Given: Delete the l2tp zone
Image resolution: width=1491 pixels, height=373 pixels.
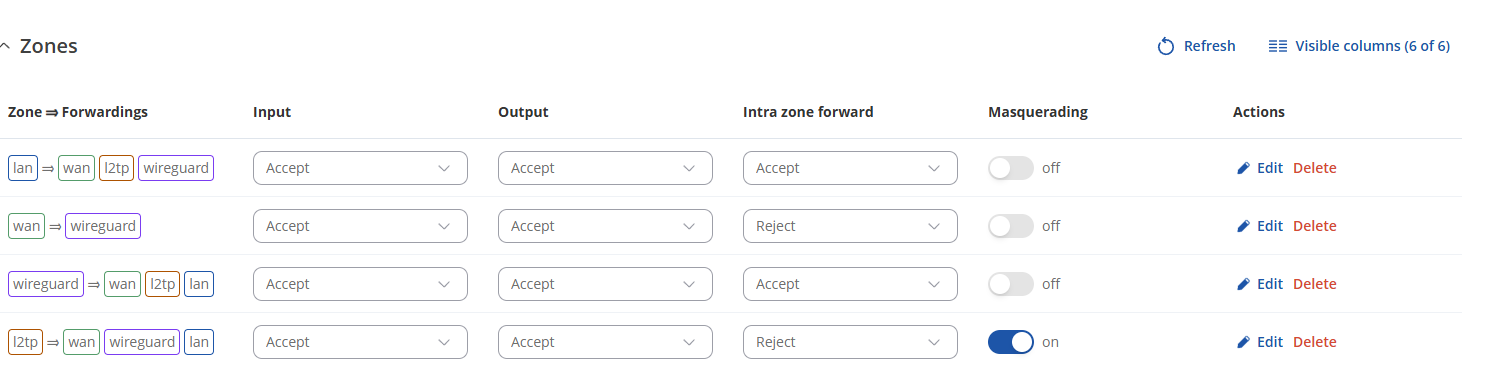Looking at the screenshot, I should coord(1314,342).
